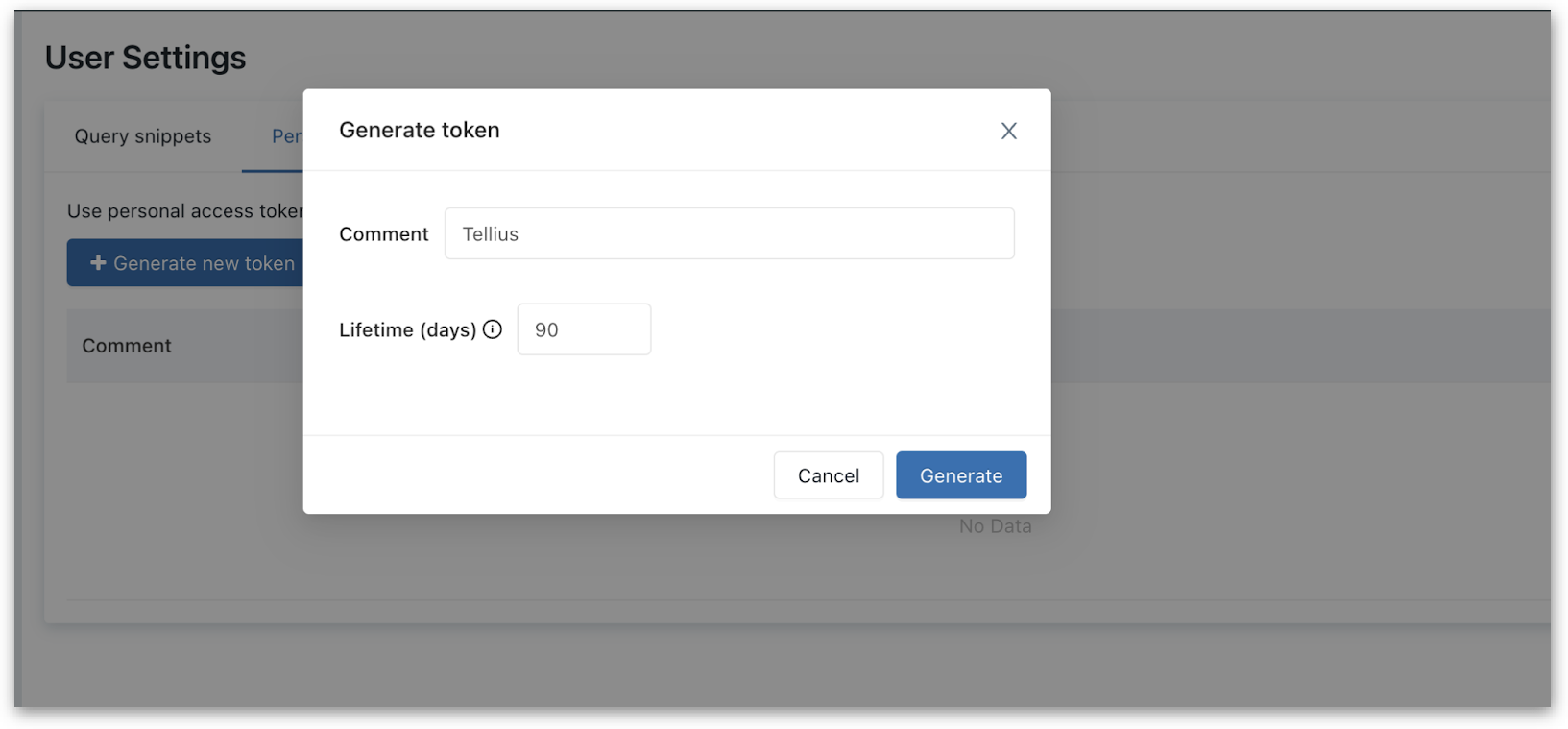Click the plus icon on Generate new token
The height and width of the screenshot is (729, 1568).
pyautogui.click(x=98, y=263)
